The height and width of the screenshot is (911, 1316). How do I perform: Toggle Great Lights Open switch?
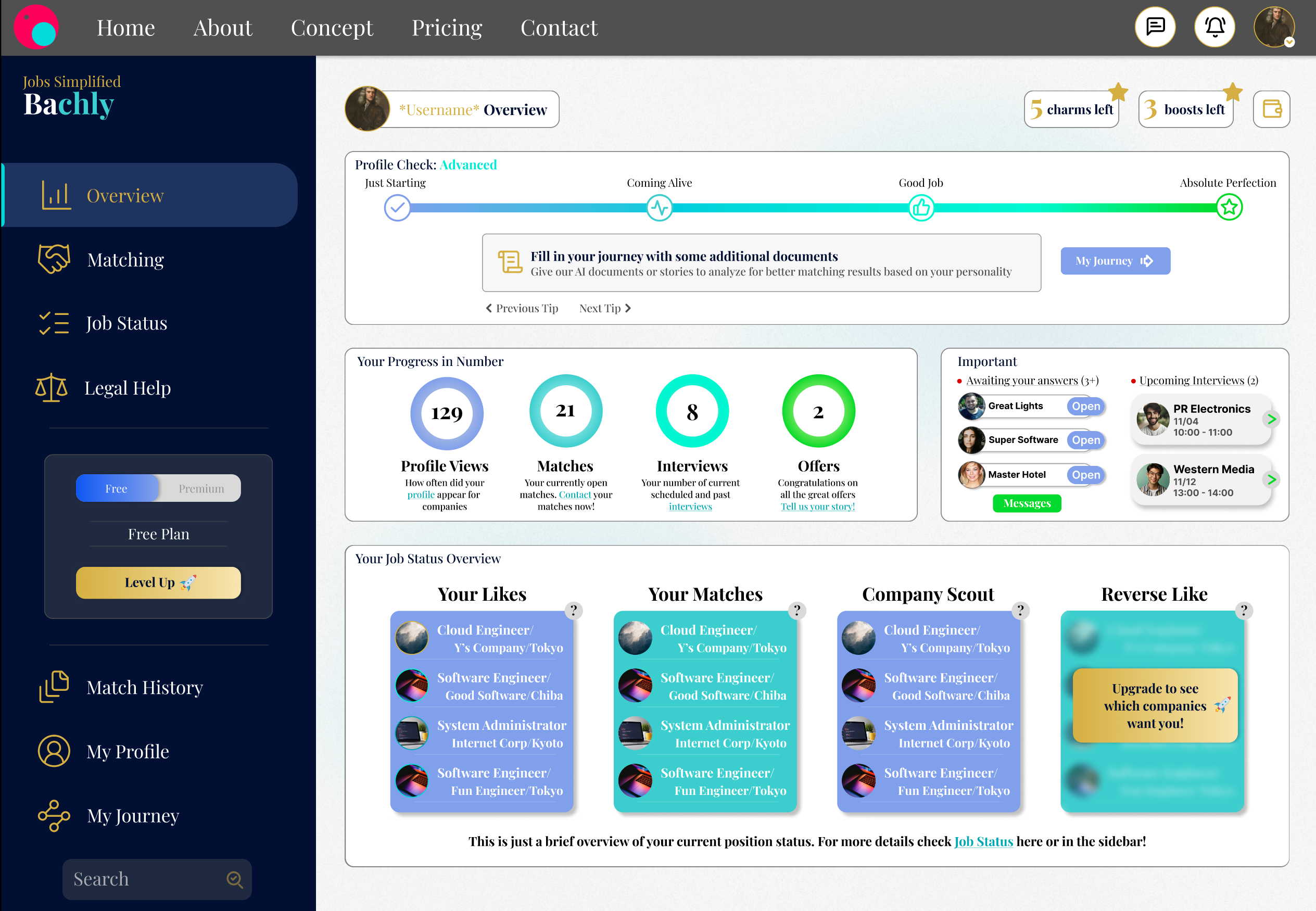tap(1085, 406)
